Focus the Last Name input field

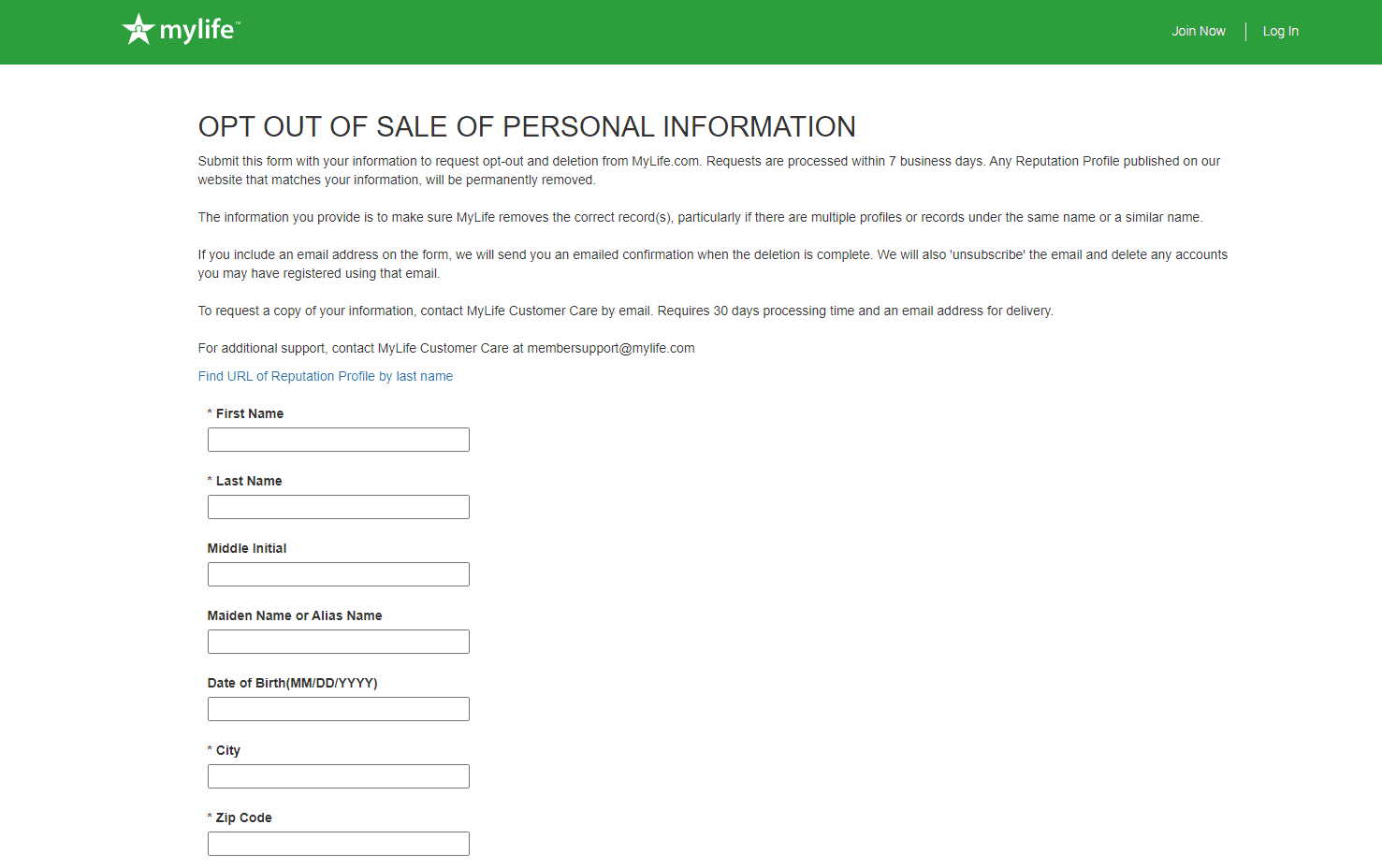pyautogui.click(x=339, y=507)
